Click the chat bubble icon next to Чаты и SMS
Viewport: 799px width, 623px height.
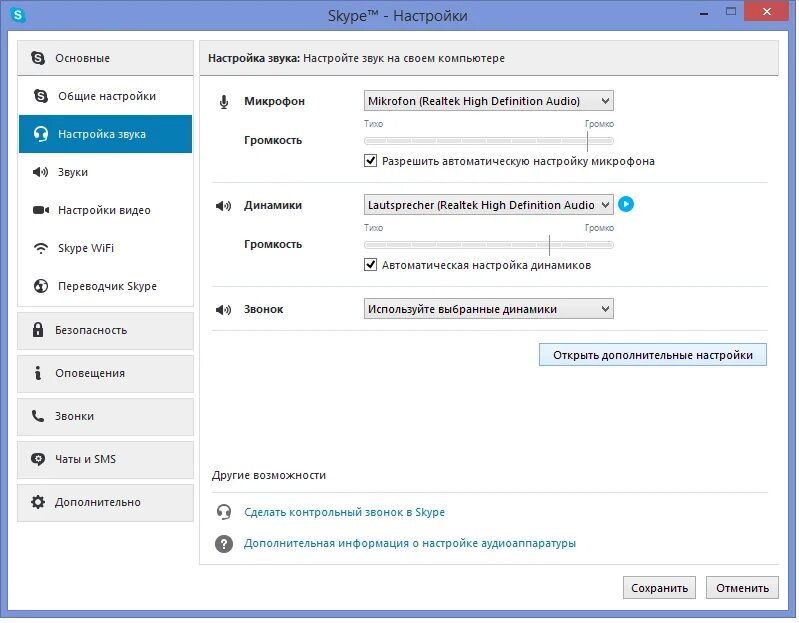[x=38, y=459]
